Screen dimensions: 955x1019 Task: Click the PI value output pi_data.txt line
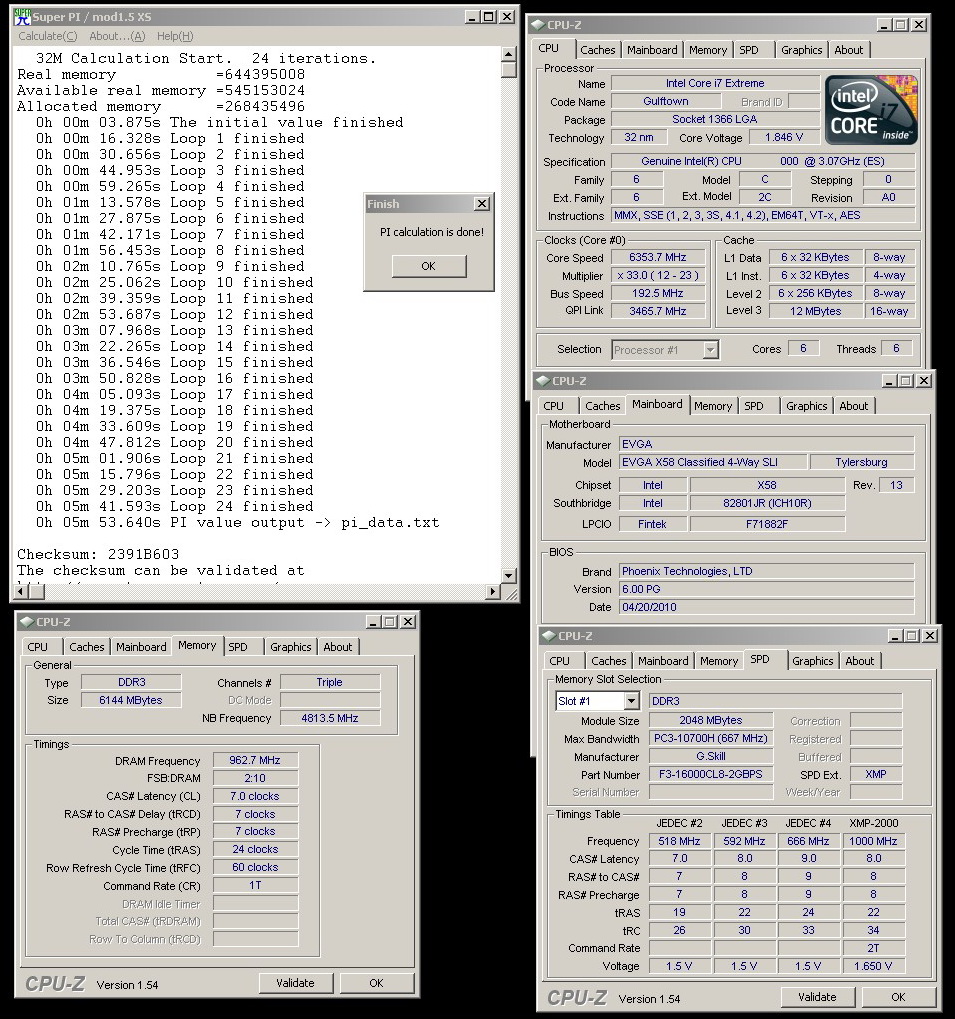click(238, 522)
